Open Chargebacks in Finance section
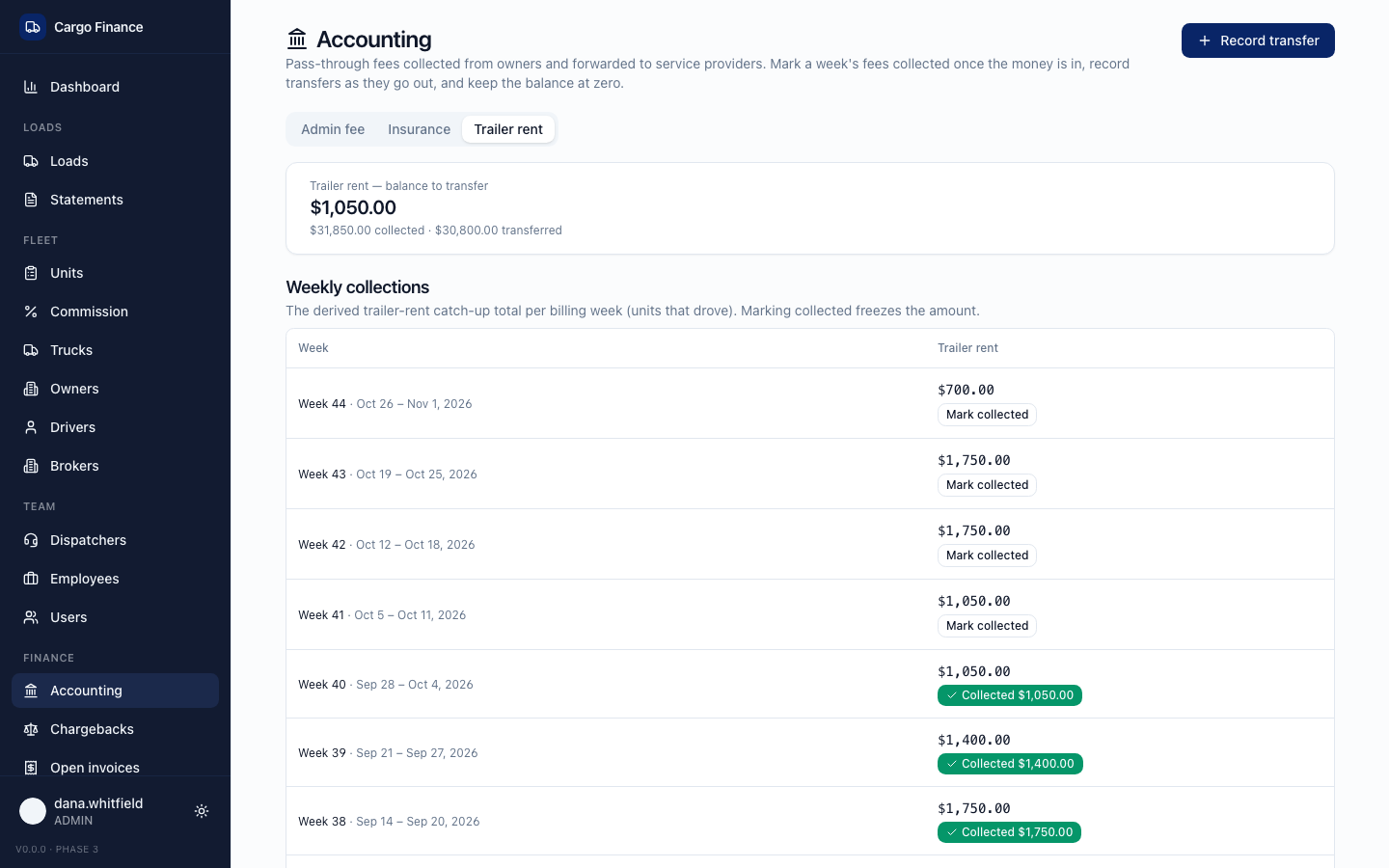This screenshot has width=1389, height=868. click(x=115, y=729)
